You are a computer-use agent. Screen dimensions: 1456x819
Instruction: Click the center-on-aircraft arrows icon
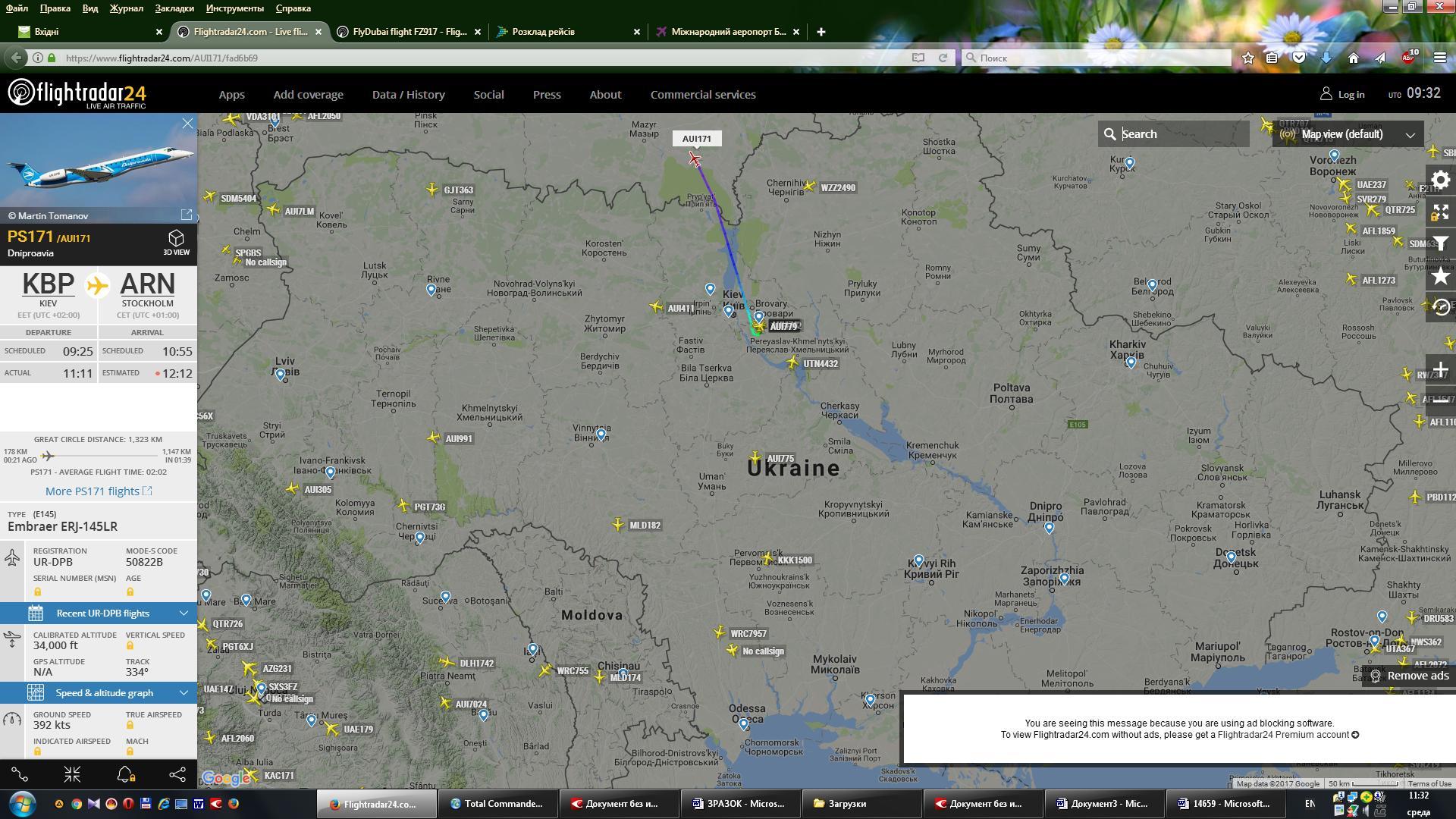coord(72,774)
